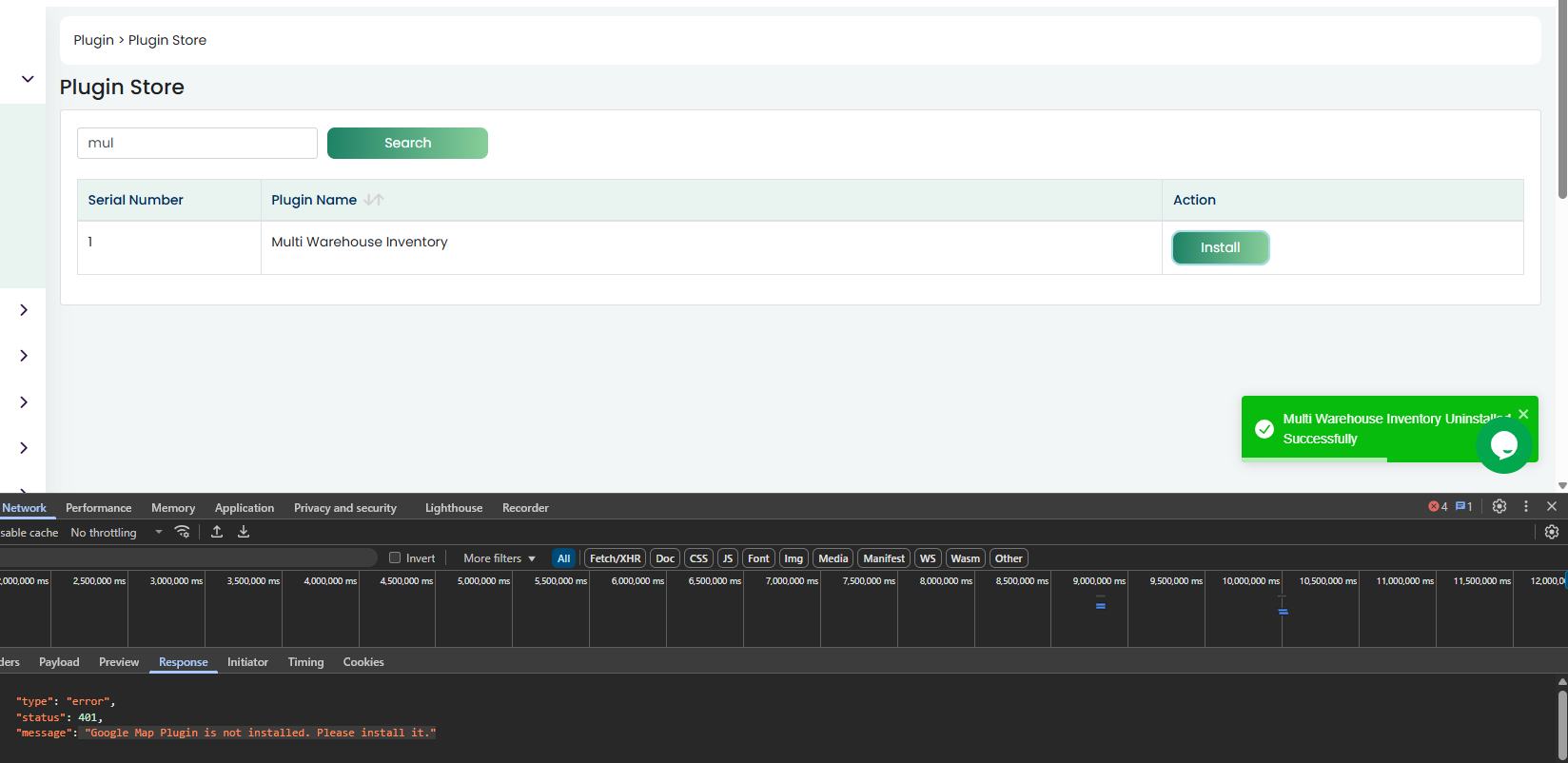Open the Timing request tab
This screenshot has width=1568, height=763.
[x=305, y=662]
